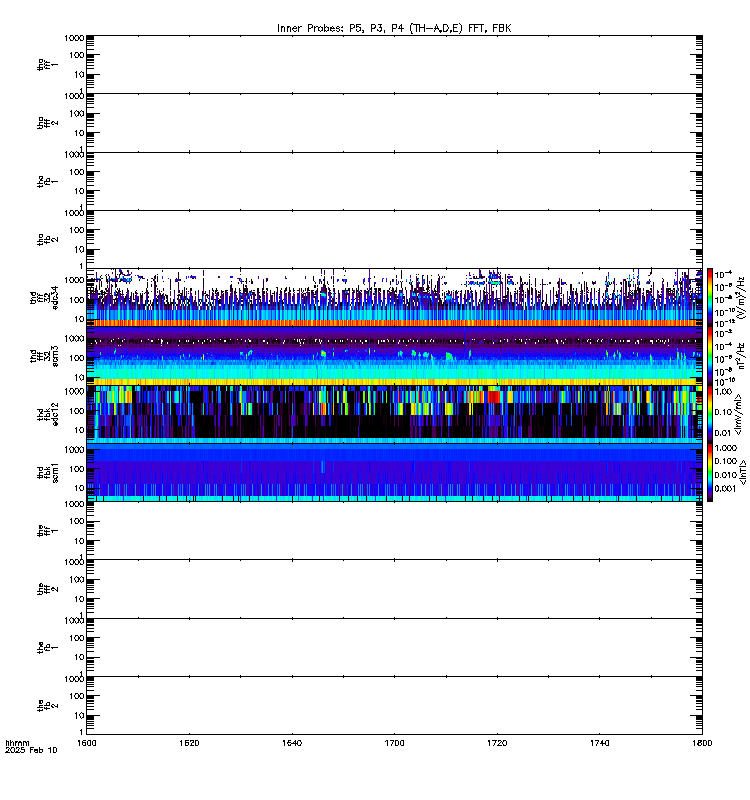
Task: Click the 'the fff 2' panel label
Action: coord(47,589)
